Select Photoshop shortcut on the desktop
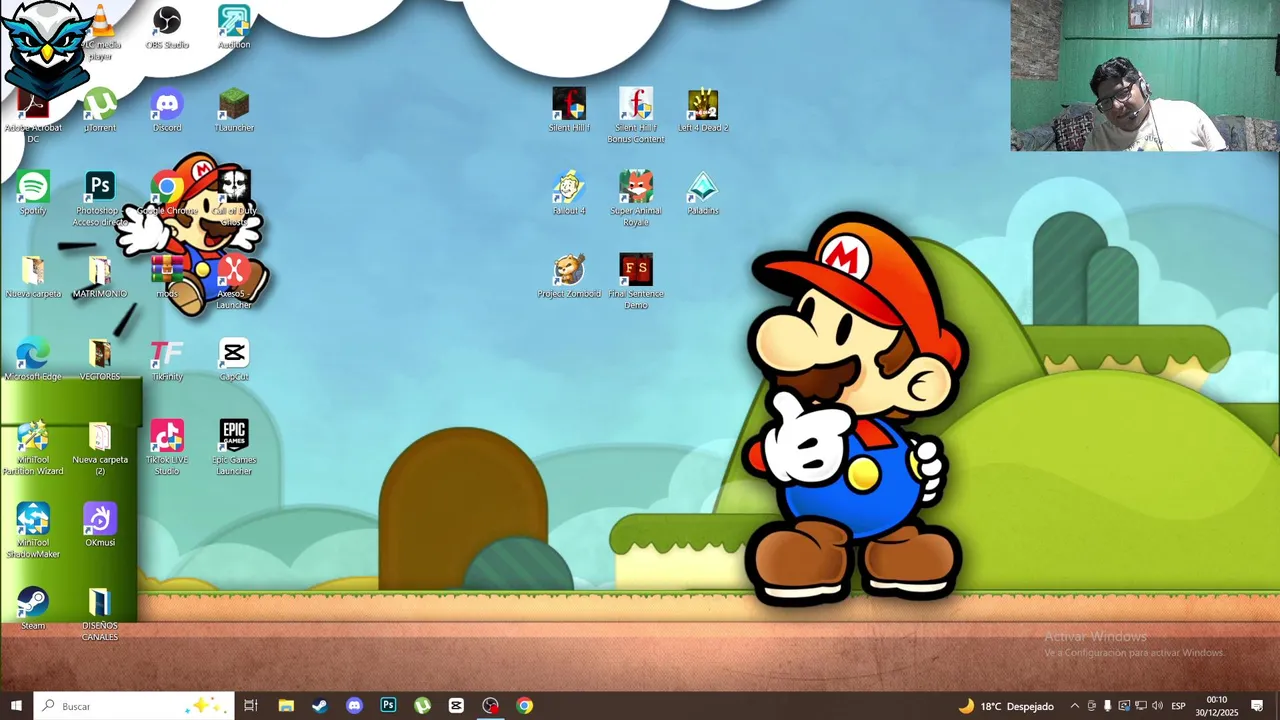The height and width of the screenshot is (720, 1280). tap(100, 198)
